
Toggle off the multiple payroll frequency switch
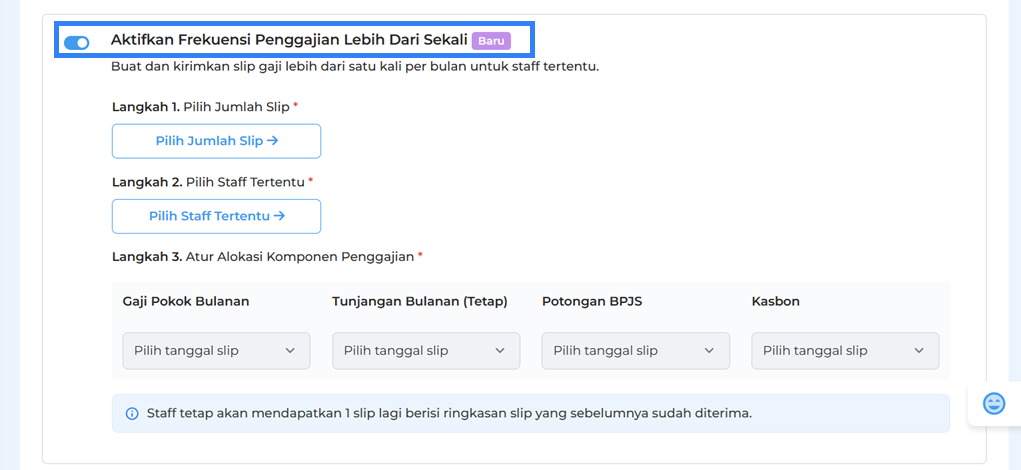(76, 42)
